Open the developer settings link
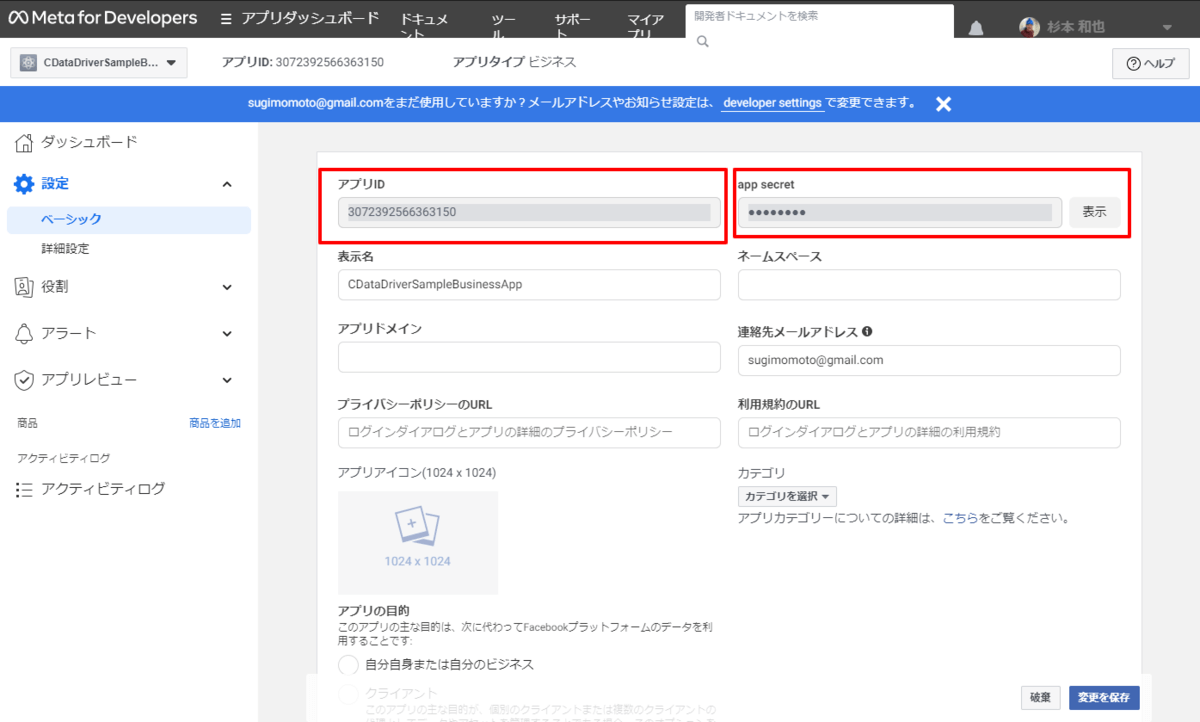 coord(773,103)
